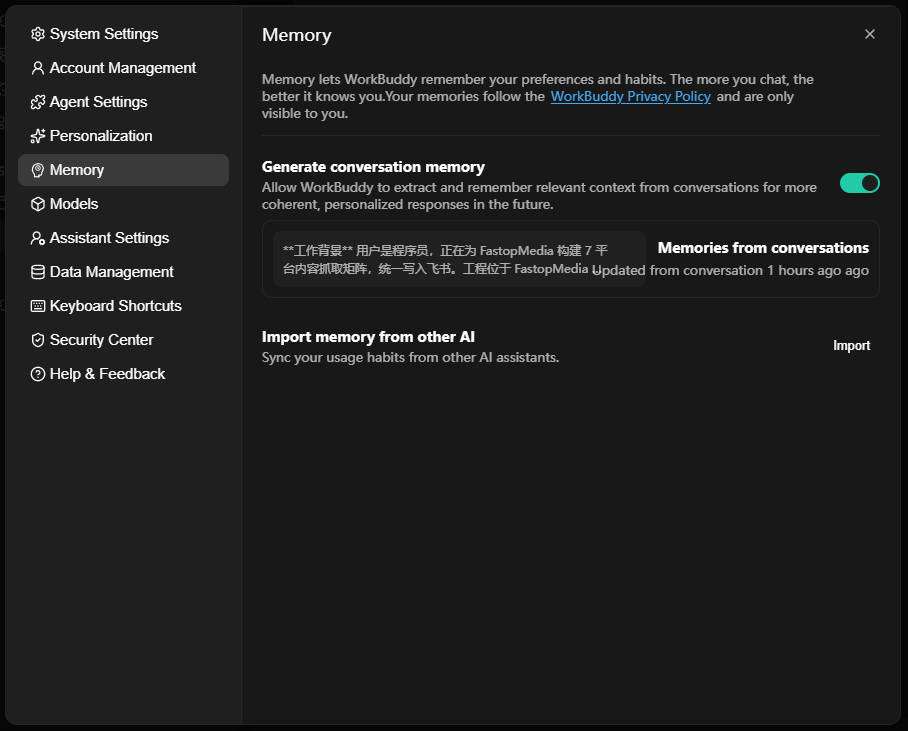Screen dimensions: 908x731
Task: Click the Memory sidebar icon
Action: point(38,170)
